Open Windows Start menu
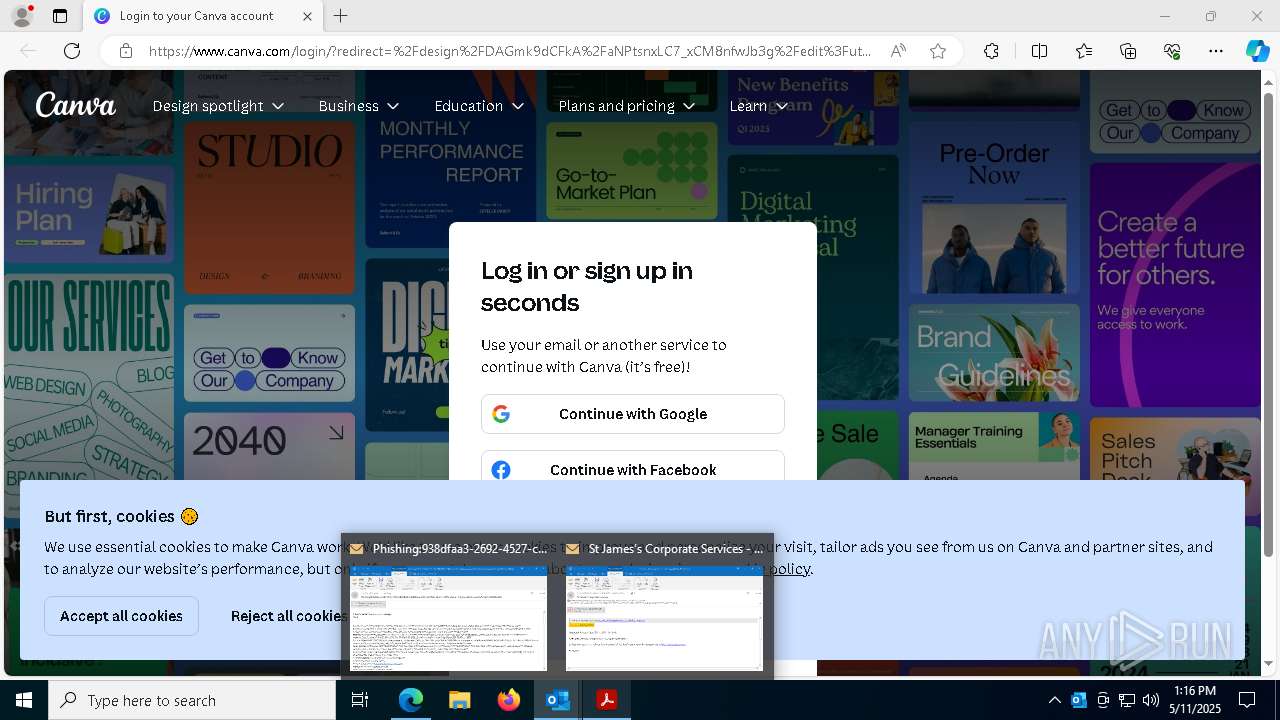 pyautogui.click(x=24, y=700)
